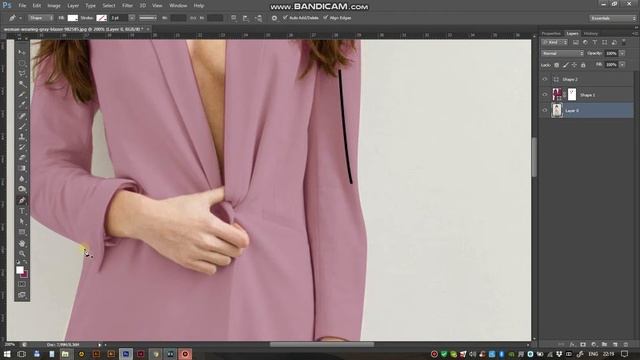Hide the Layer 0 layer
Image resolution: width=640 pixels, height=360 pixels.
coord(545,110)
